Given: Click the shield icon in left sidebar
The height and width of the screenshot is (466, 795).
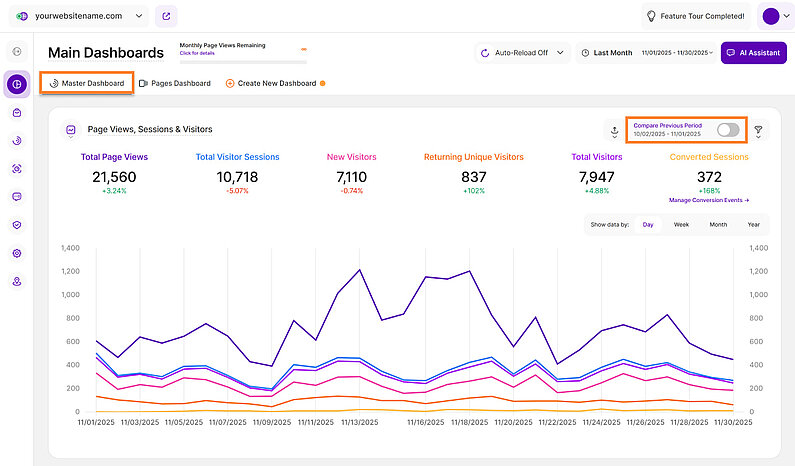Looking at the screenshot, I should pos(17,225).
